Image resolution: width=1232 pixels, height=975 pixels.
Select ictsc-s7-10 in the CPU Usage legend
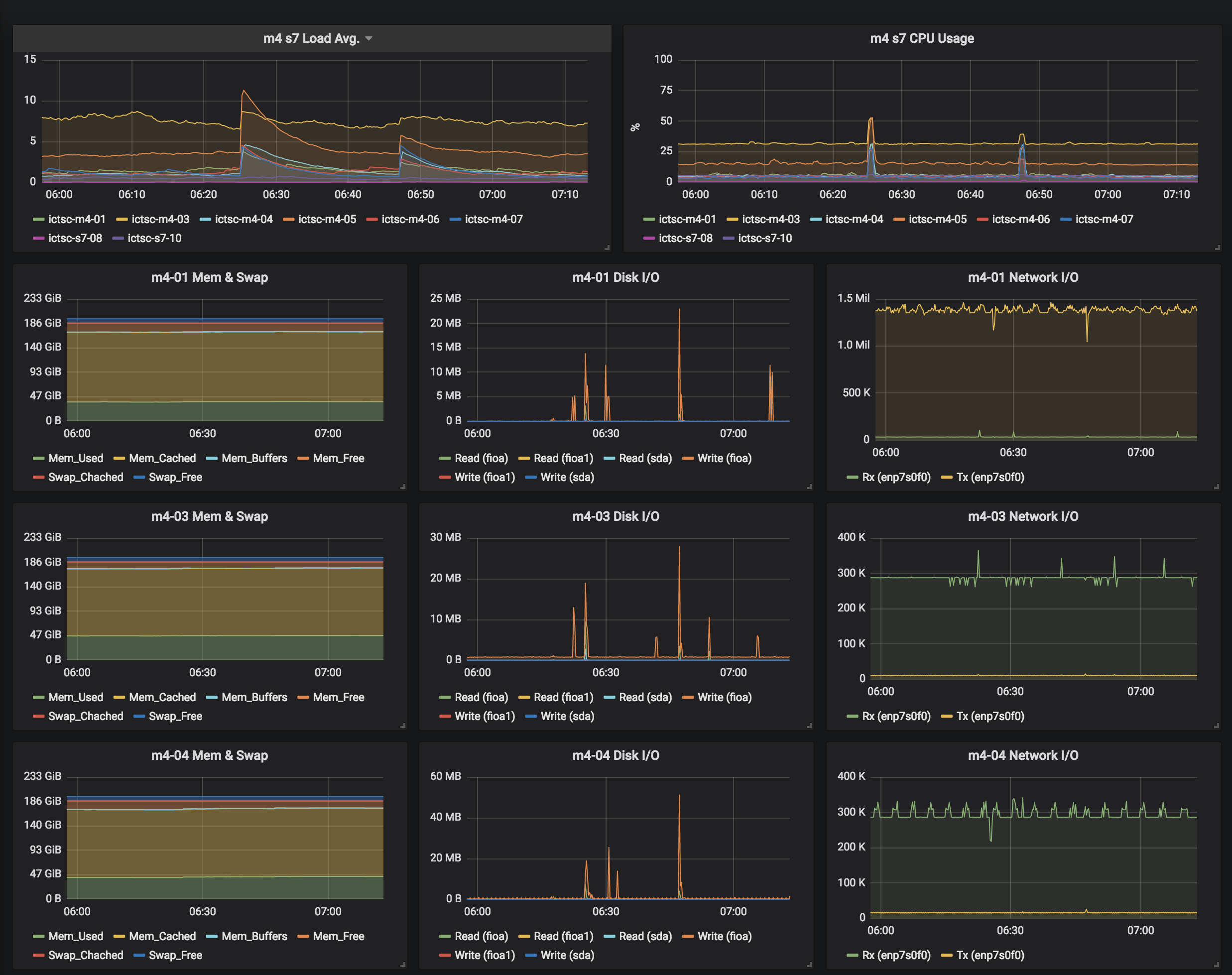(764, 239)
